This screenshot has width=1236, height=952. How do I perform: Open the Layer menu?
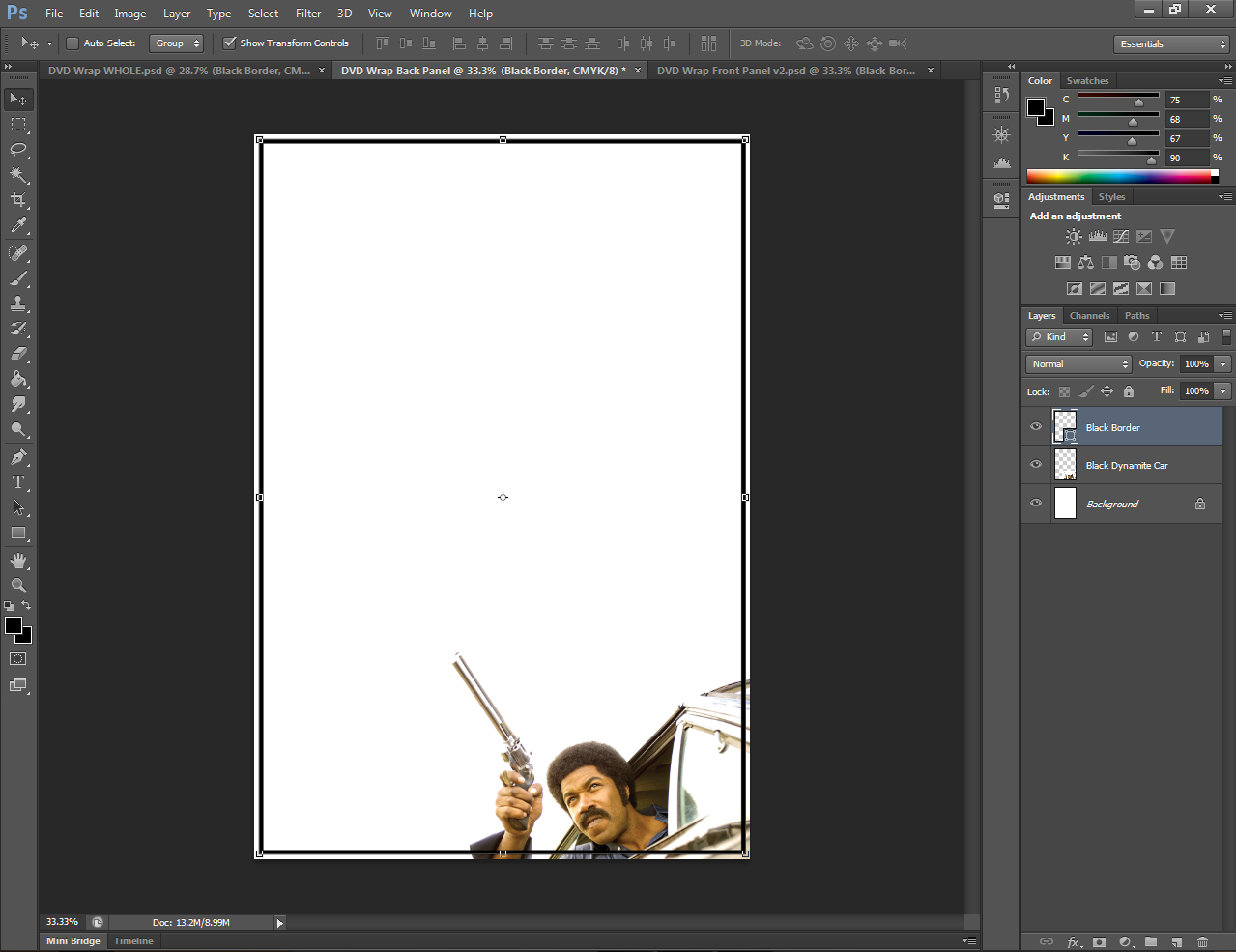pos(177,14)
